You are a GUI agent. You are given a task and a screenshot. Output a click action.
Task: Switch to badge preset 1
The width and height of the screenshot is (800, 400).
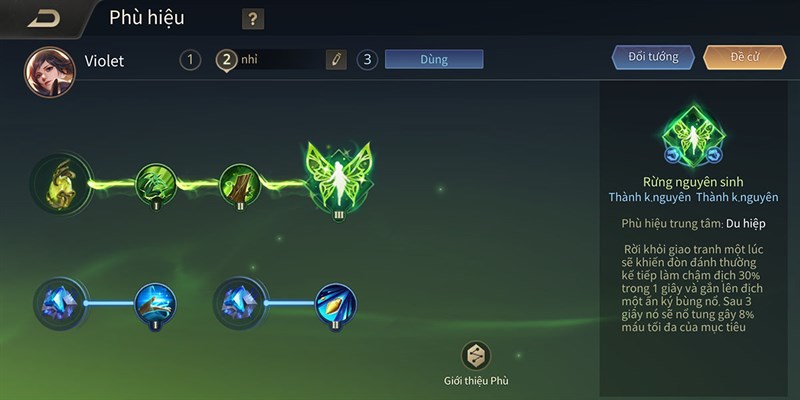[190, 60]
